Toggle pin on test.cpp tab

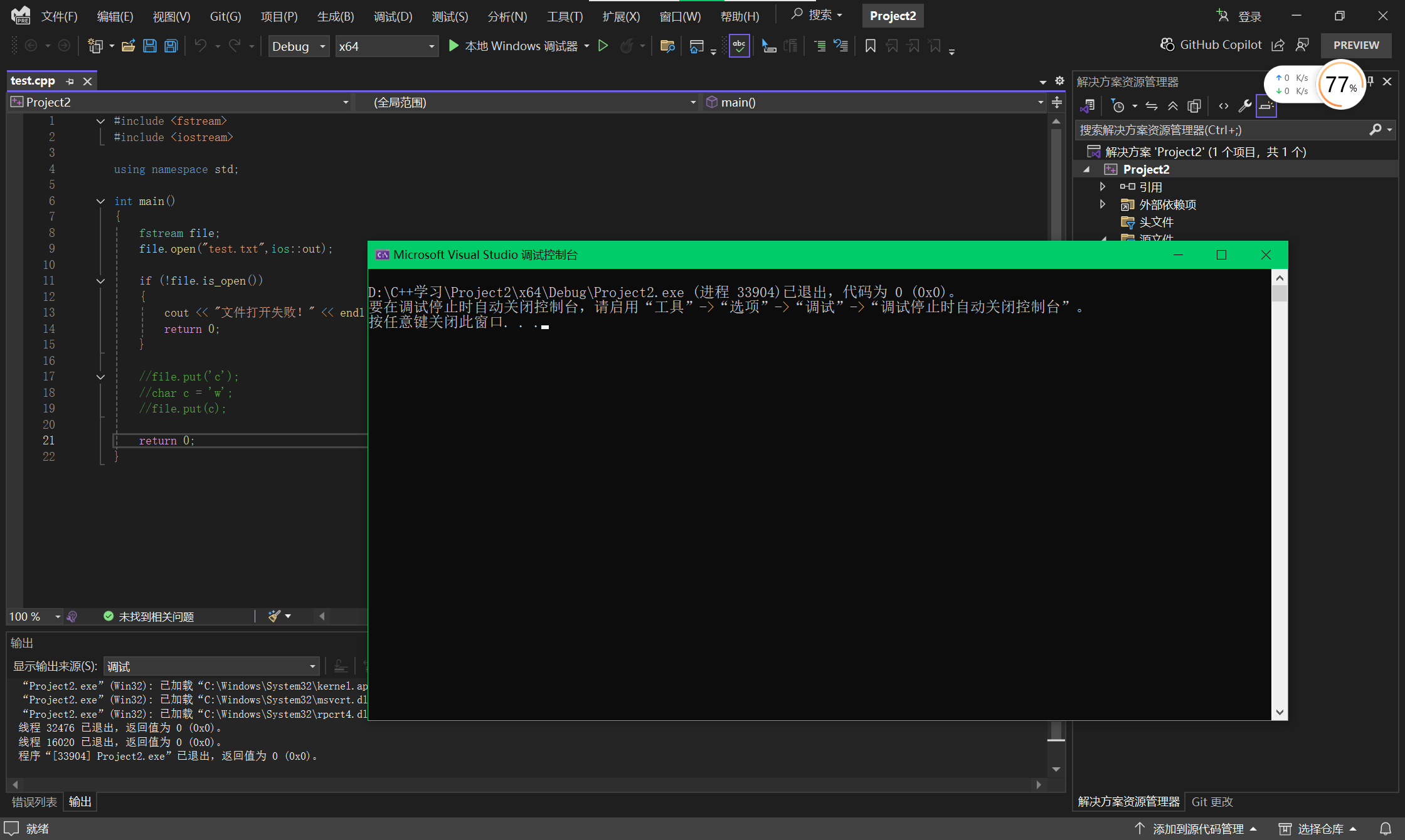click(x=70, y=81)
